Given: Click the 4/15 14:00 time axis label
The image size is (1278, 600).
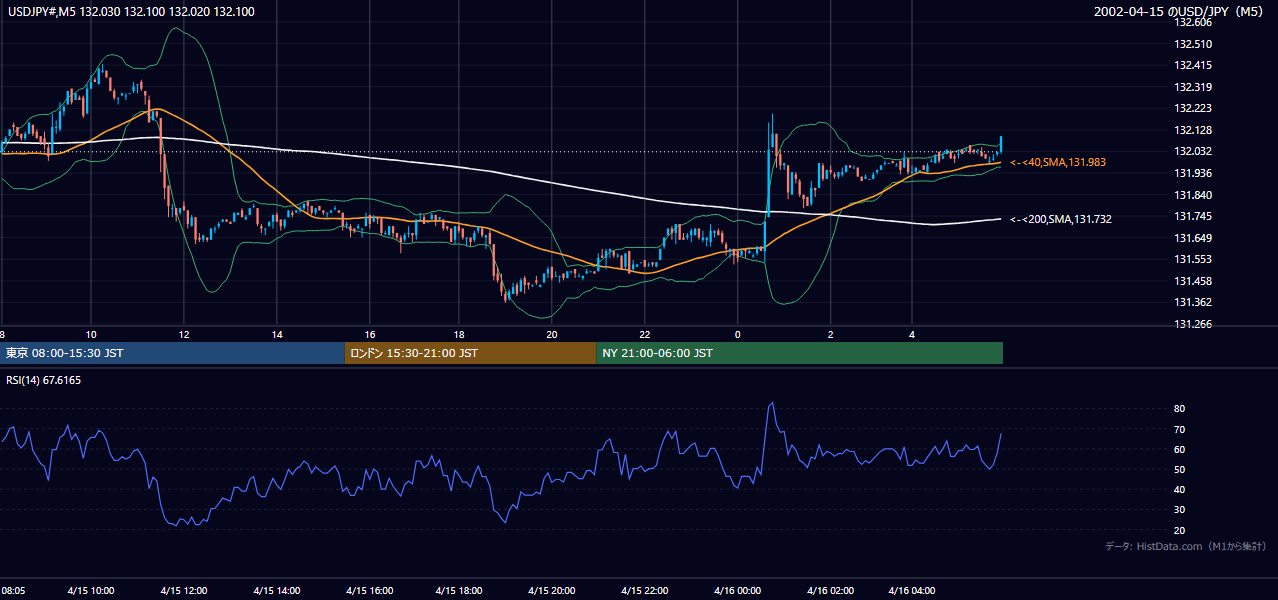Looking at the screenshot, I should tap(277, 590).
